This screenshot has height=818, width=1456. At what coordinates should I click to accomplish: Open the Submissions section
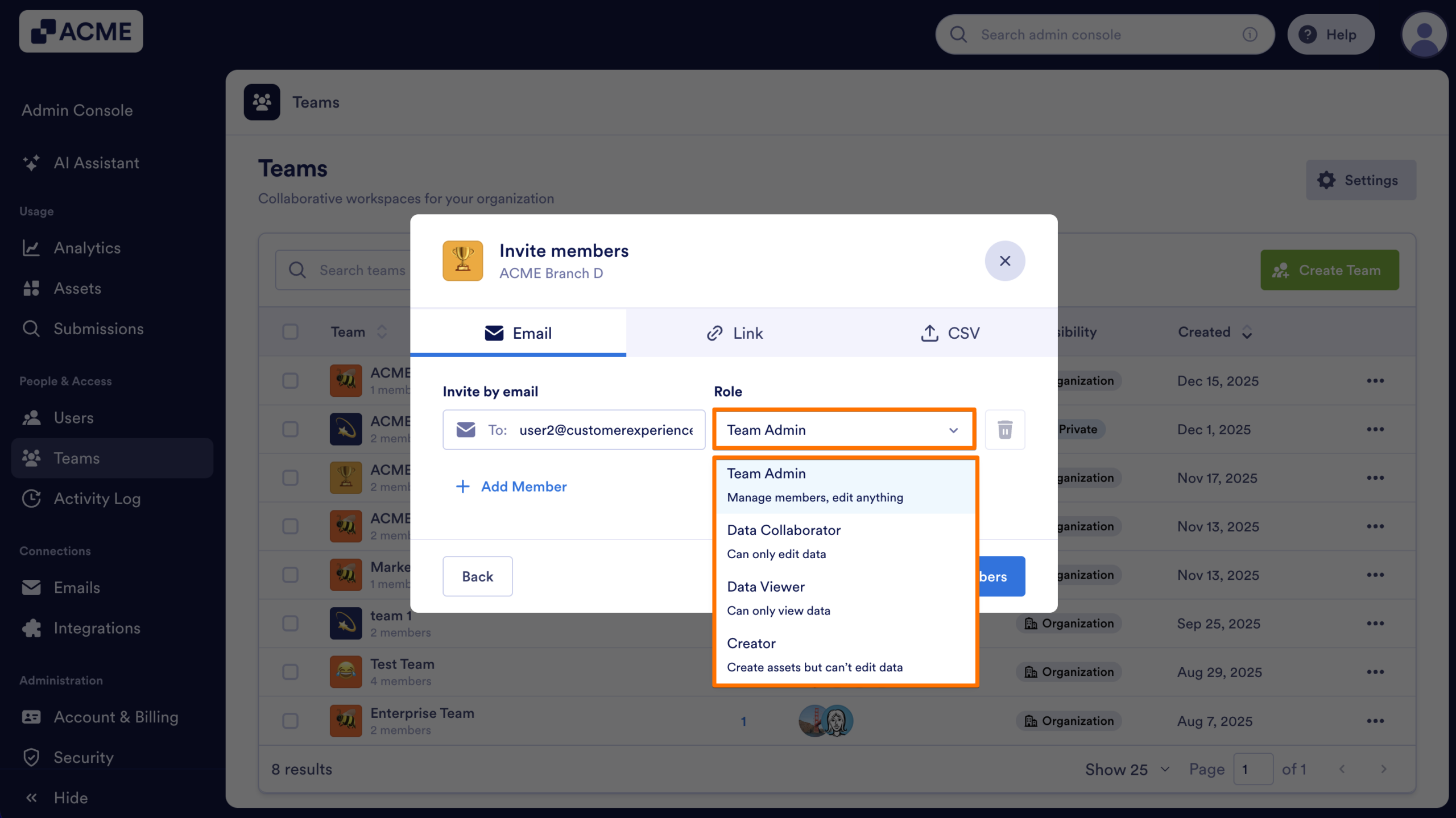[98, 329]
